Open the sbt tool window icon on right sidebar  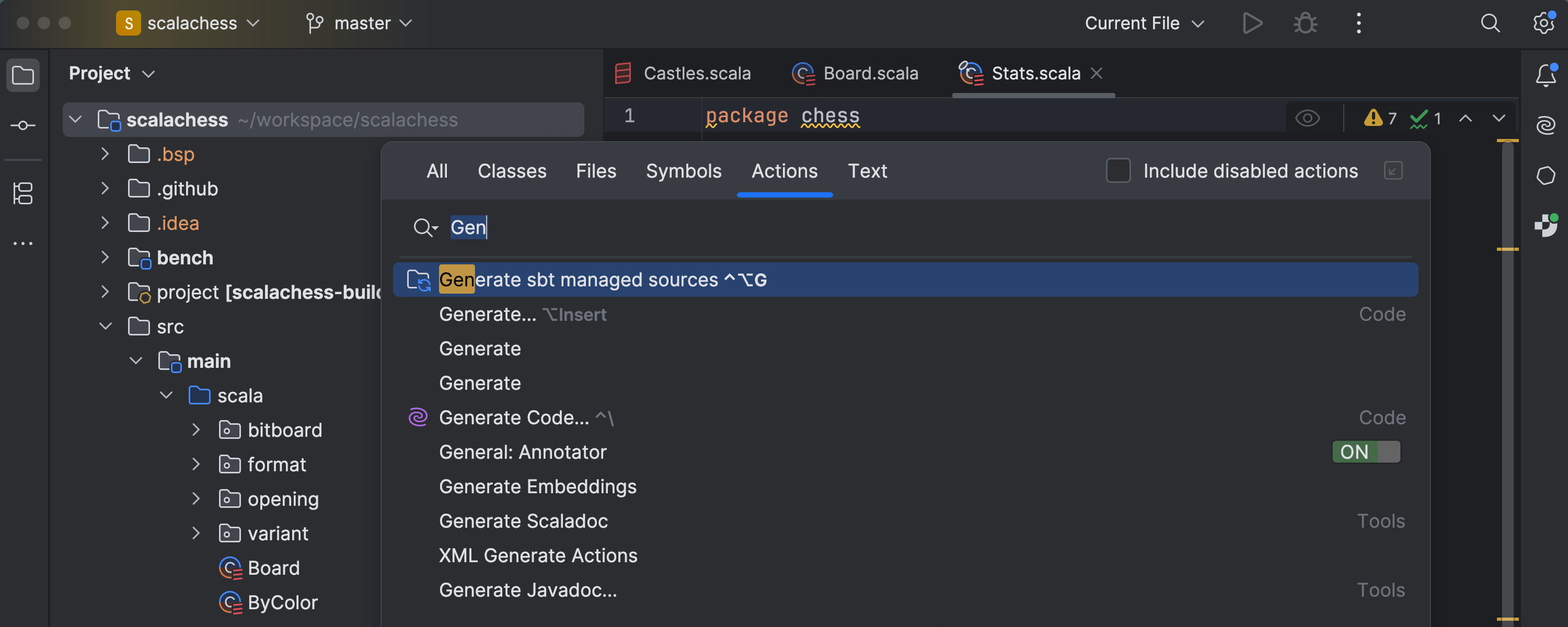(1546, 226)
